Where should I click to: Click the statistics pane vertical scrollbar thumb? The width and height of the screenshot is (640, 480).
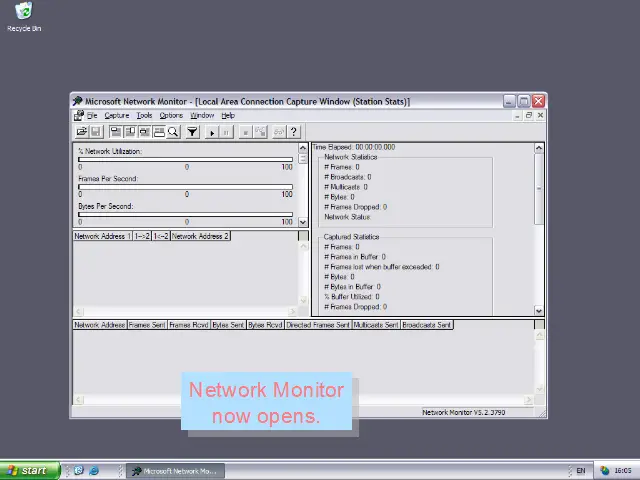539,189
